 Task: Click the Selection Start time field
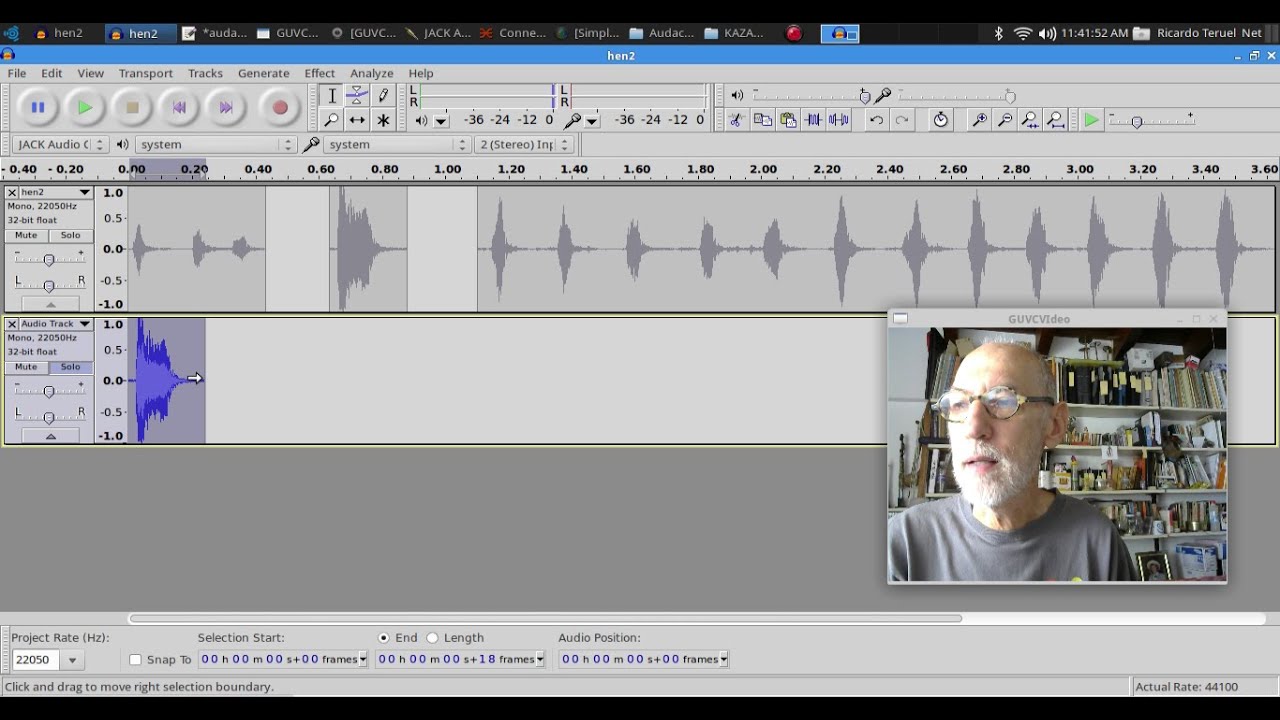(283, 659)
